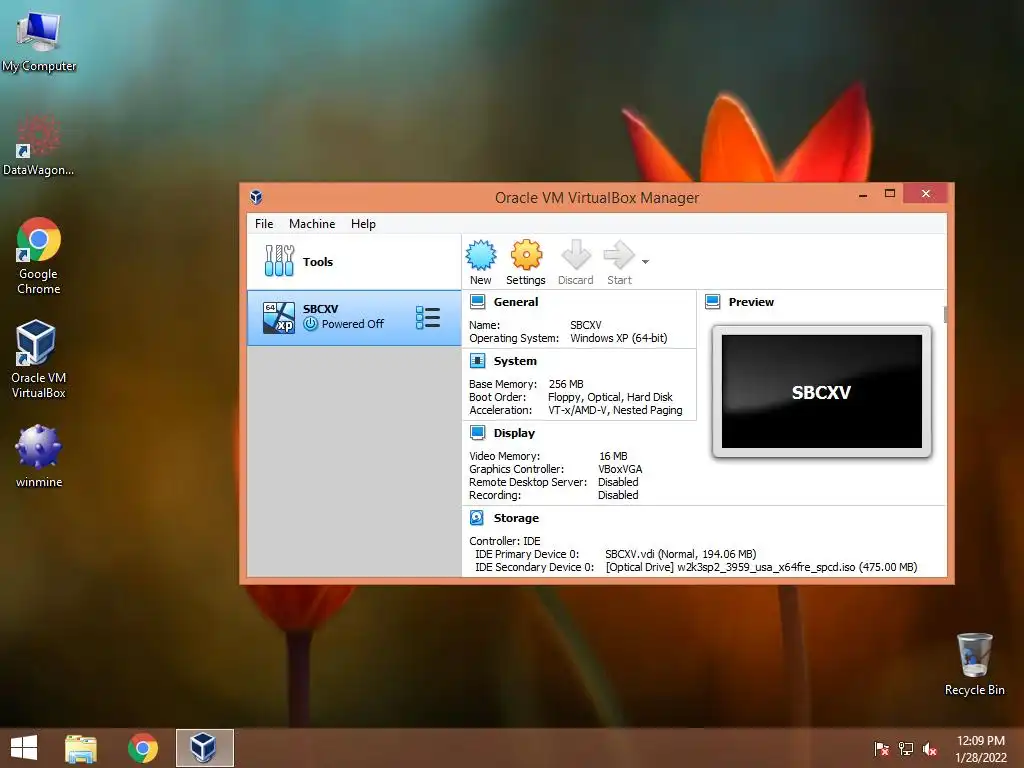
Task: Open File Explorer from taskbar
Action: [81, 748]
